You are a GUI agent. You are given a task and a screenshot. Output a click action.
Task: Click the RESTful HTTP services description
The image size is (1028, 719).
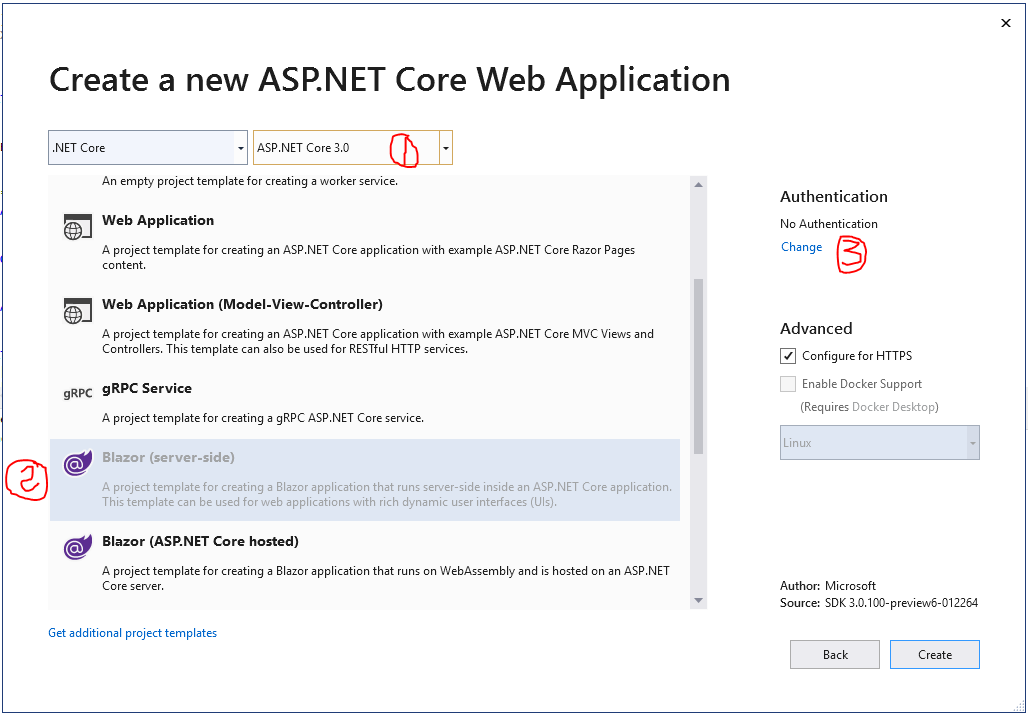tap(378, 341)
